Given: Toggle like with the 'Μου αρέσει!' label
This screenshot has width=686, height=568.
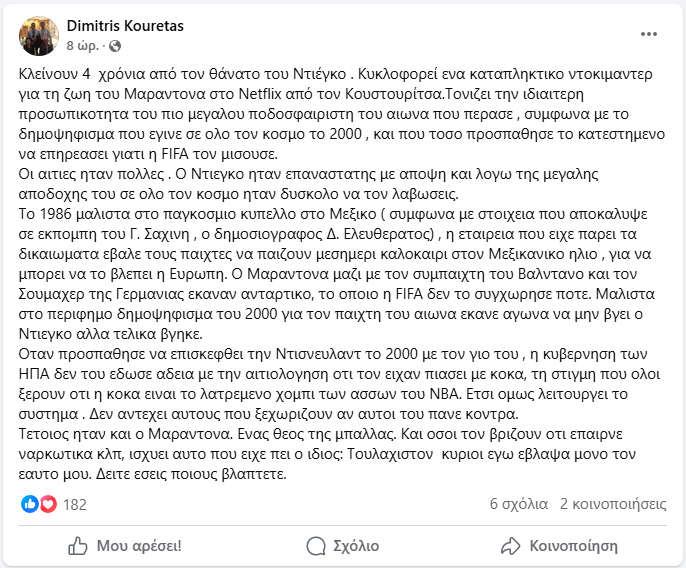Looking at the screenshot, I should tap(139, 545).
